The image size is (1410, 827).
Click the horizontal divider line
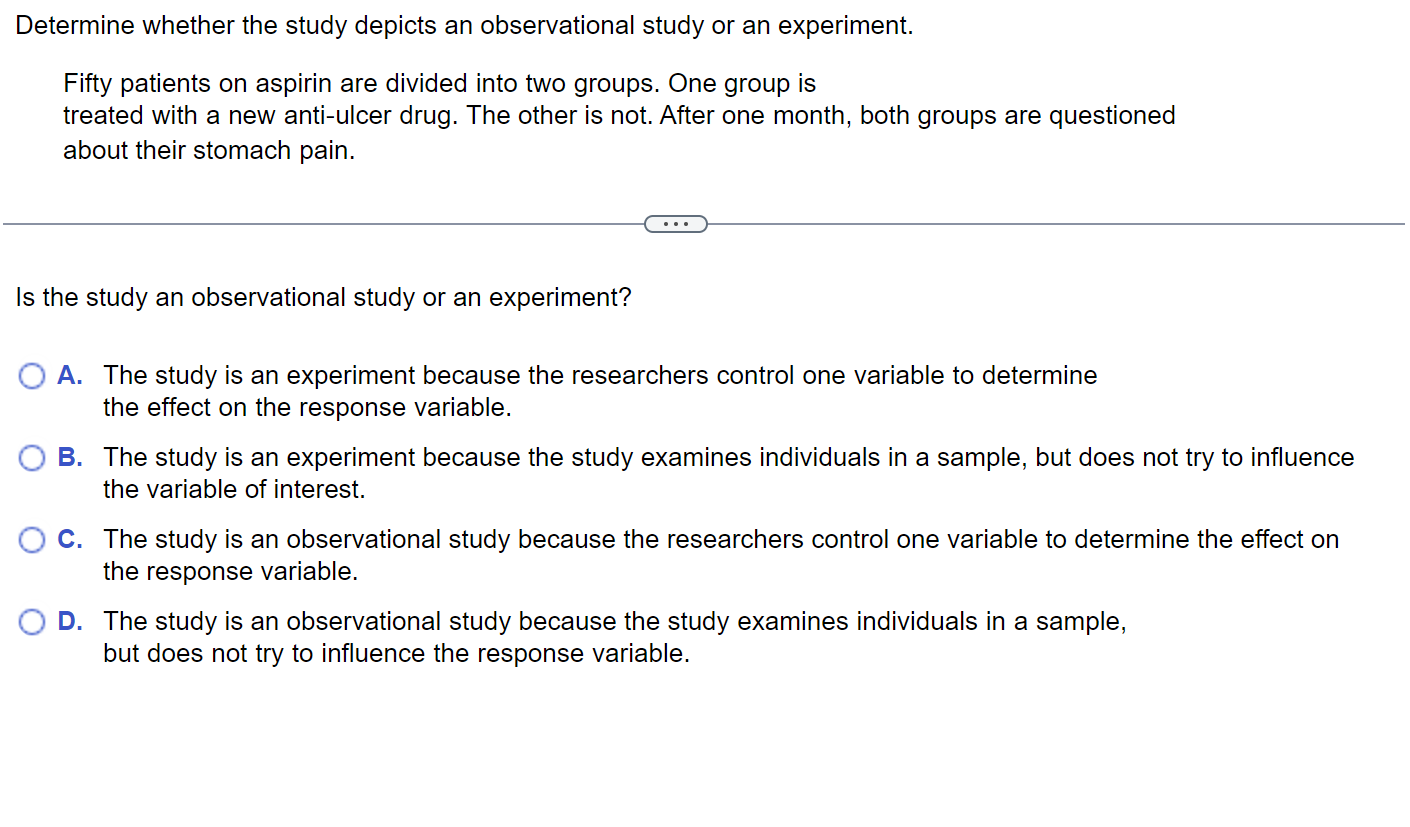click(x=300, y=223)
